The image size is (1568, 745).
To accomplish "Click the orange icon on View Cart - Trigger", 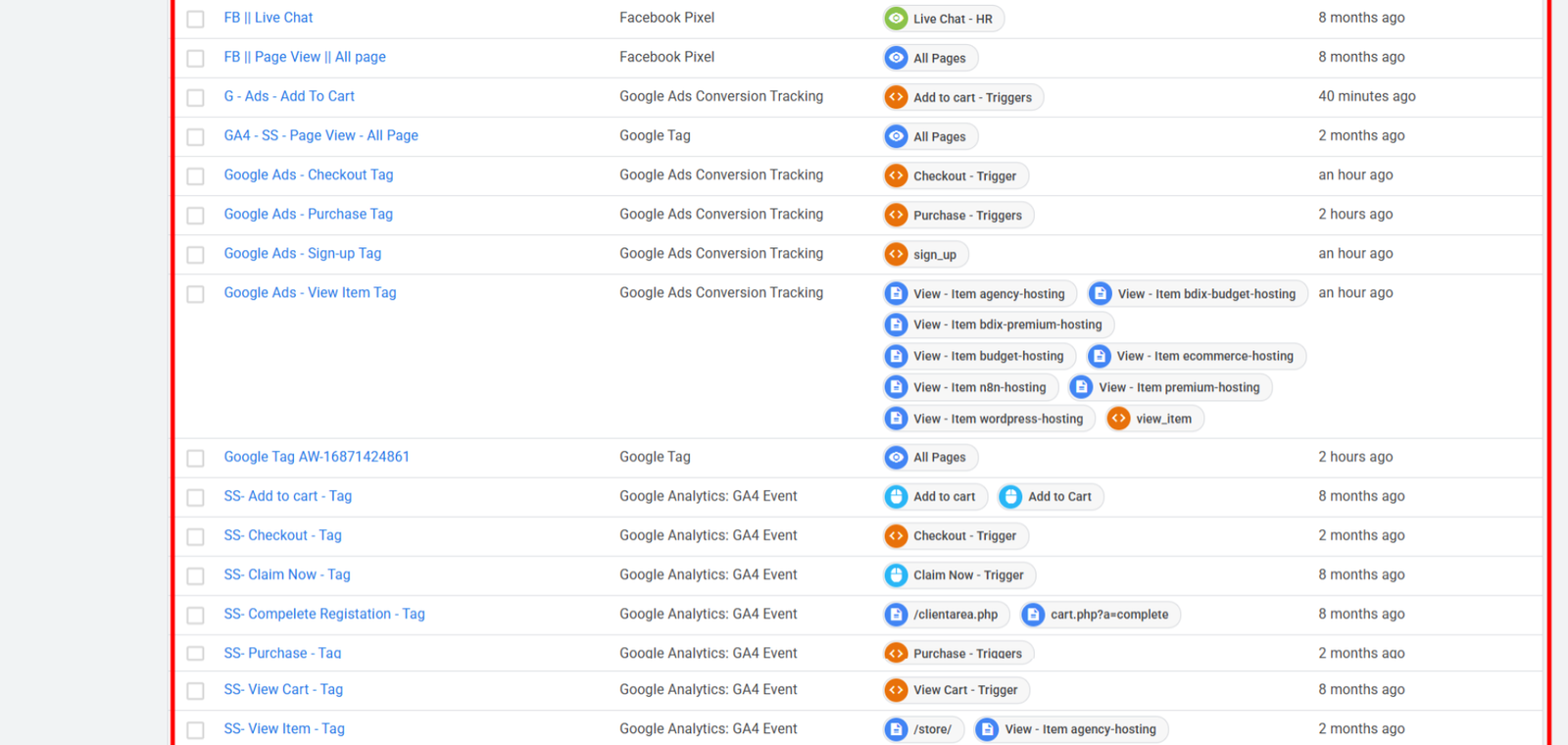I will point(896,690).
